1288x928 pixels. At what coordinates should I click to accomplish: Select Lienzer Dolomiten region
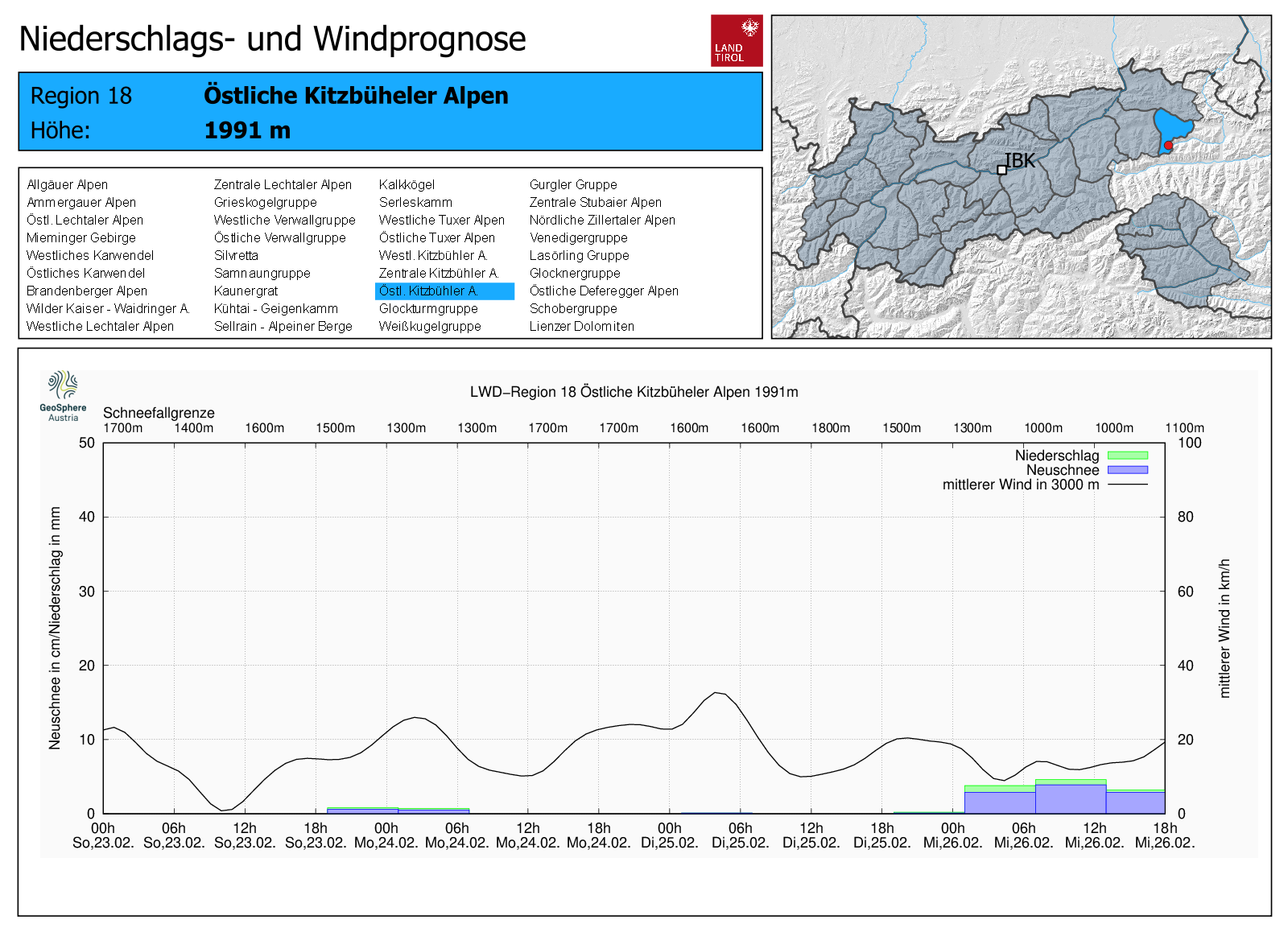(581, 327)
